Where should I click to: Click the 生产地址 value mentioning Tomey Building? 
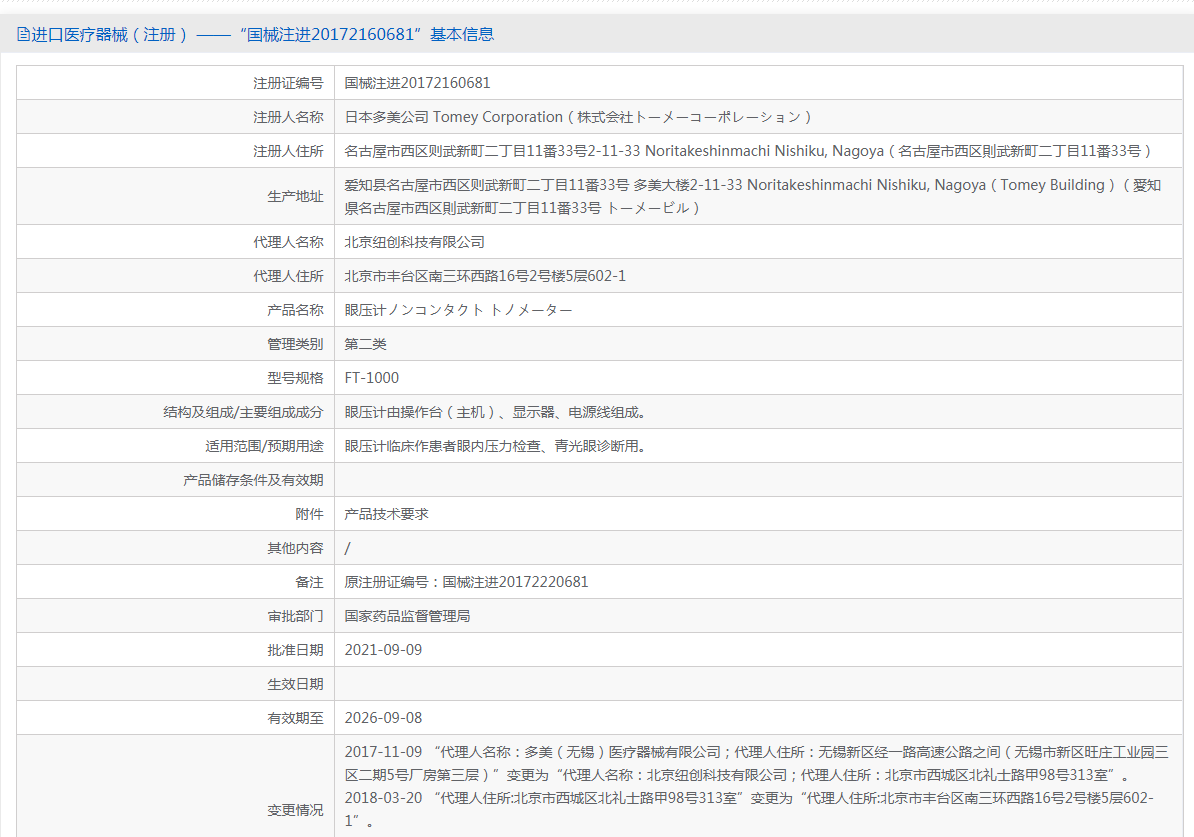pyautogui.click(x=752, y=196)
